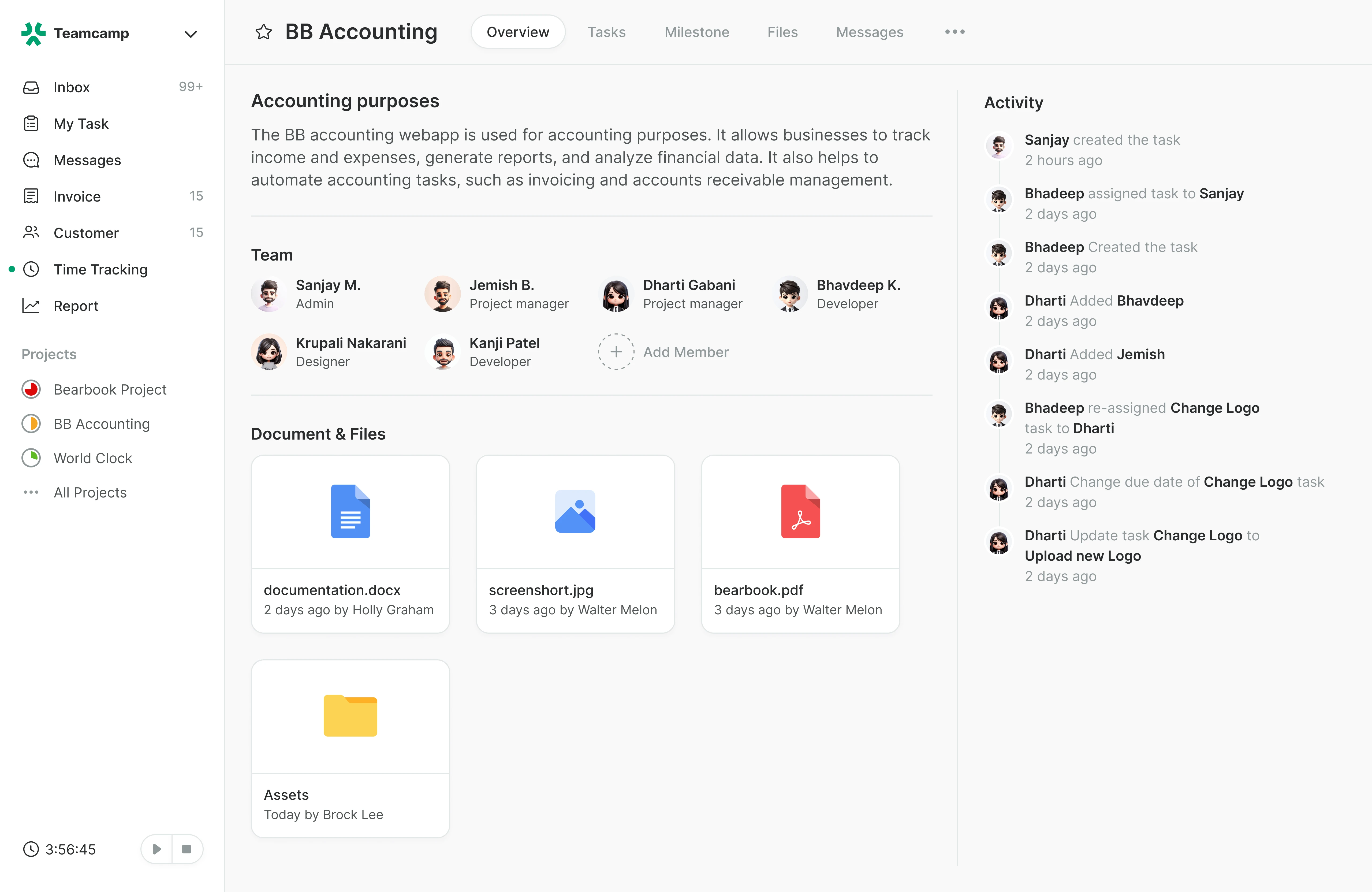
Task: Click the World Clock progress circle
Action: coord(31,458)
